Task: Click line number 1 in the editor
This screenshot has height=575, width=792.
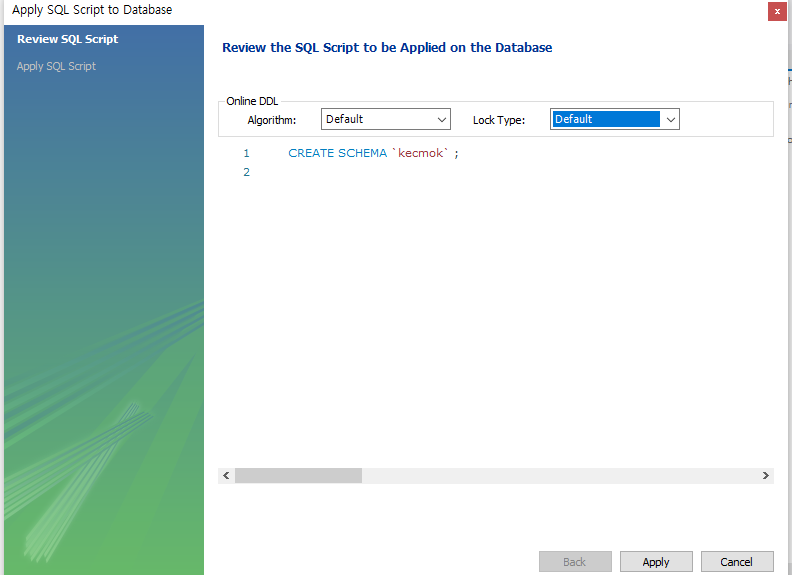Action: (x=246, y=153)
